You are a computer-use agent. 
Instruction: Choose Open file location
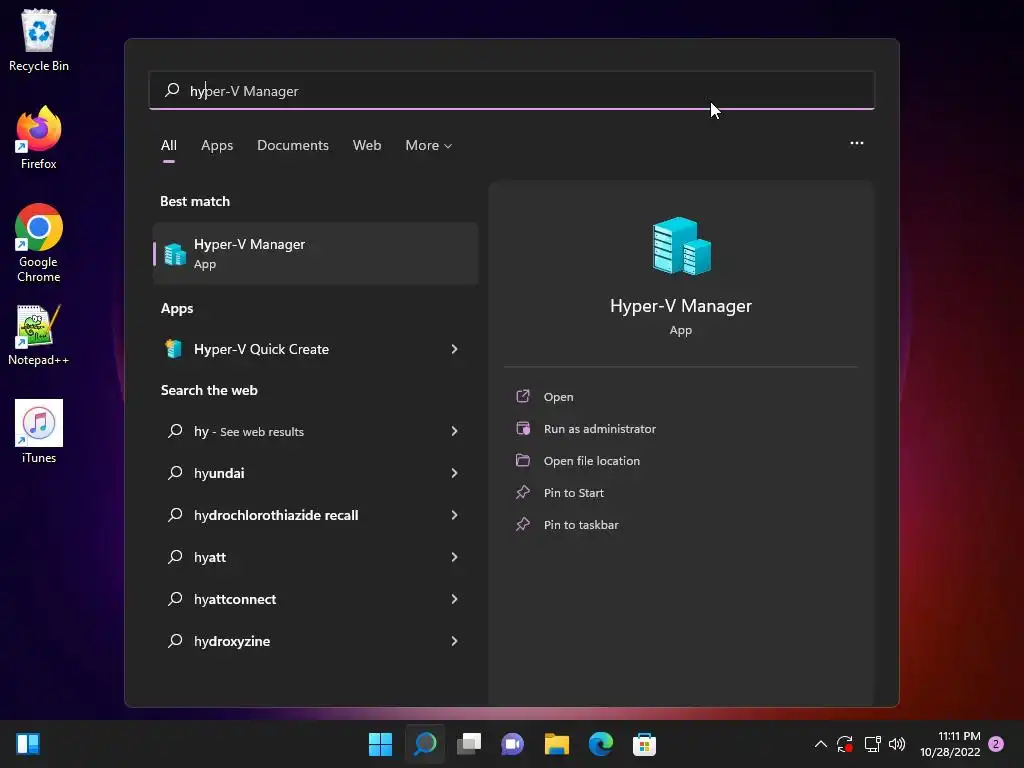click(592, 460)
